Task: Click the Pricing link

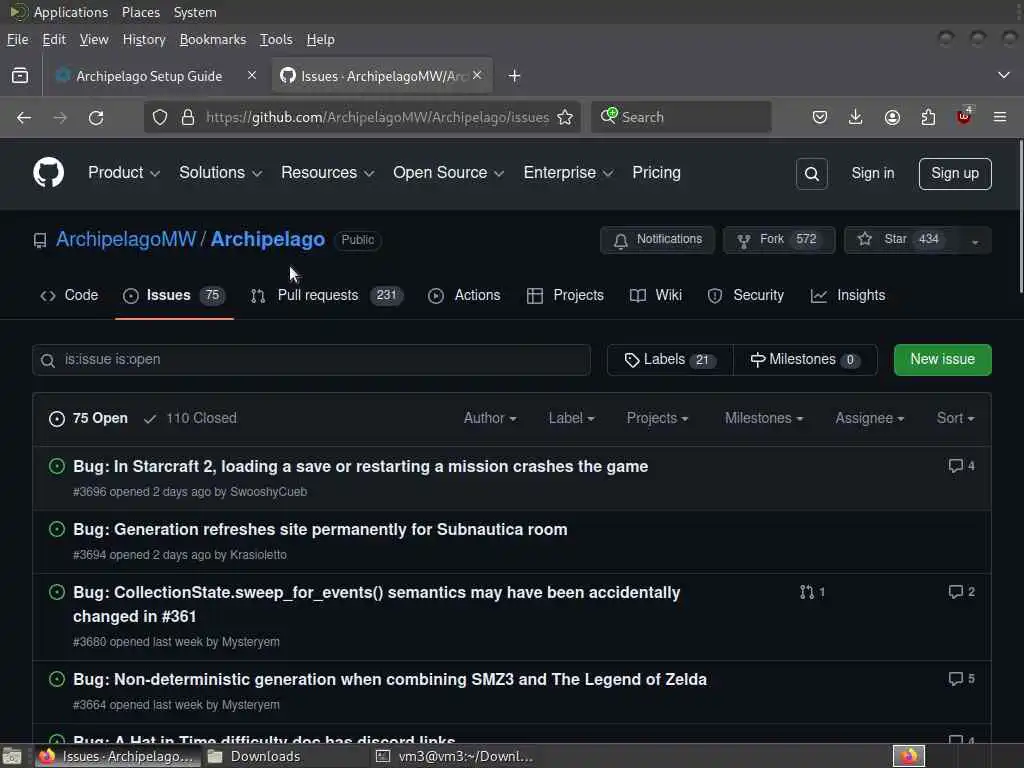Action: [656, 172]
